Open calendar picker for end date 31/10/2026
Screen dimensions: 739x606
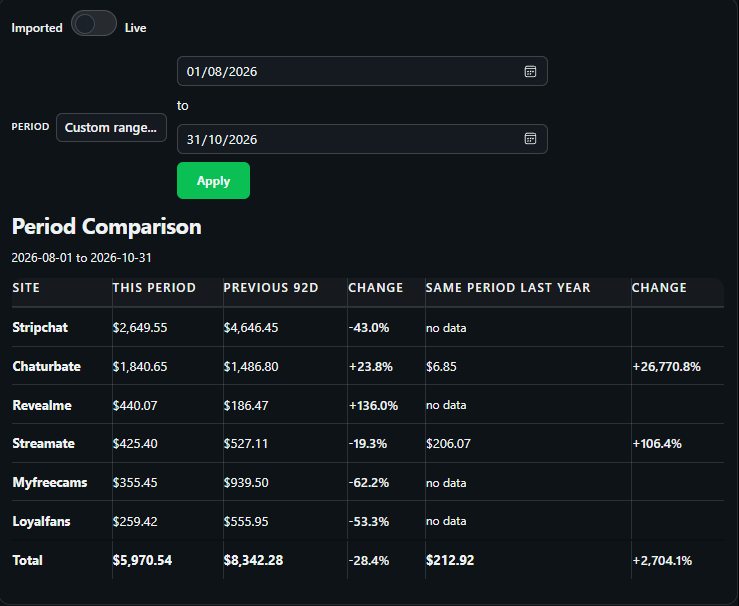tap(530, 139)
